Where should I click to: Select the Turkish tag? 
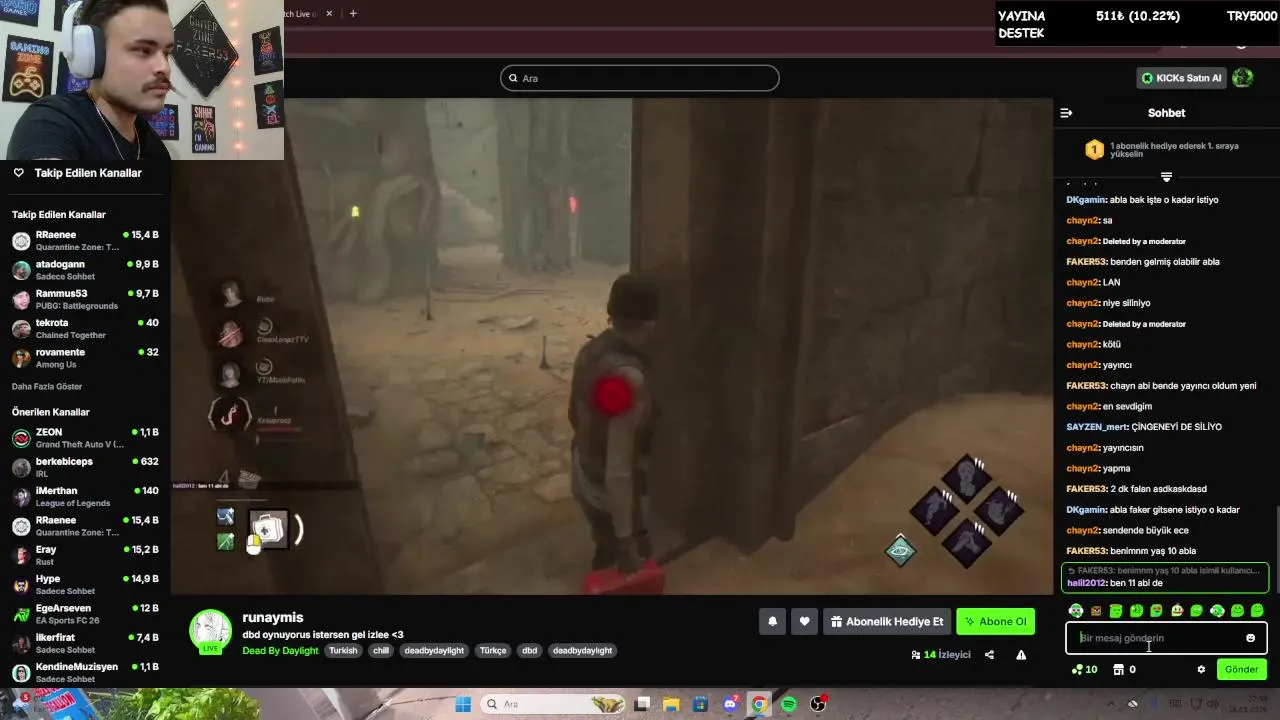tap(343, 650)
